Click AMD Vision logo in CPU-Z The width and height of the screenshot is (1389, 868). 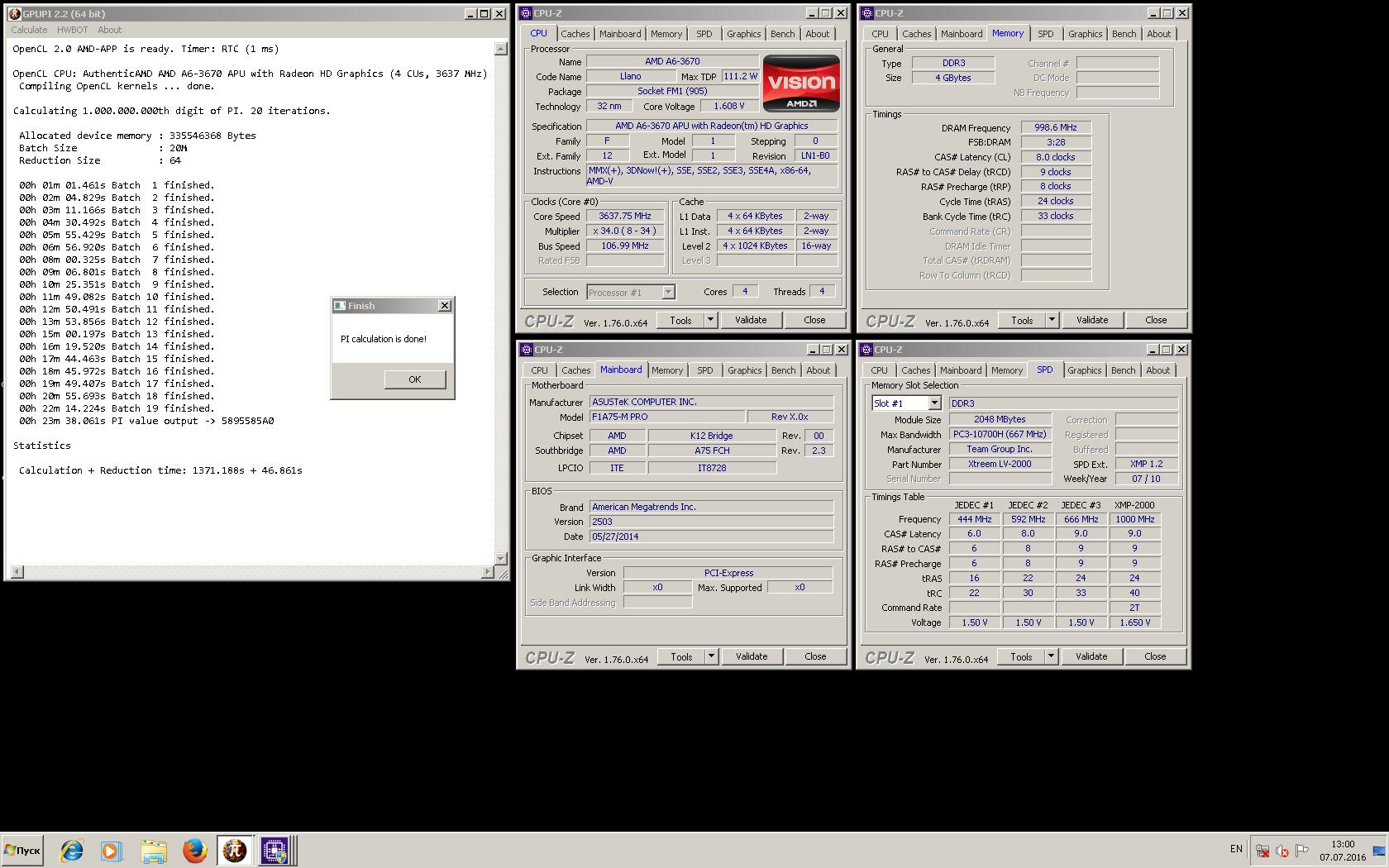801,83
